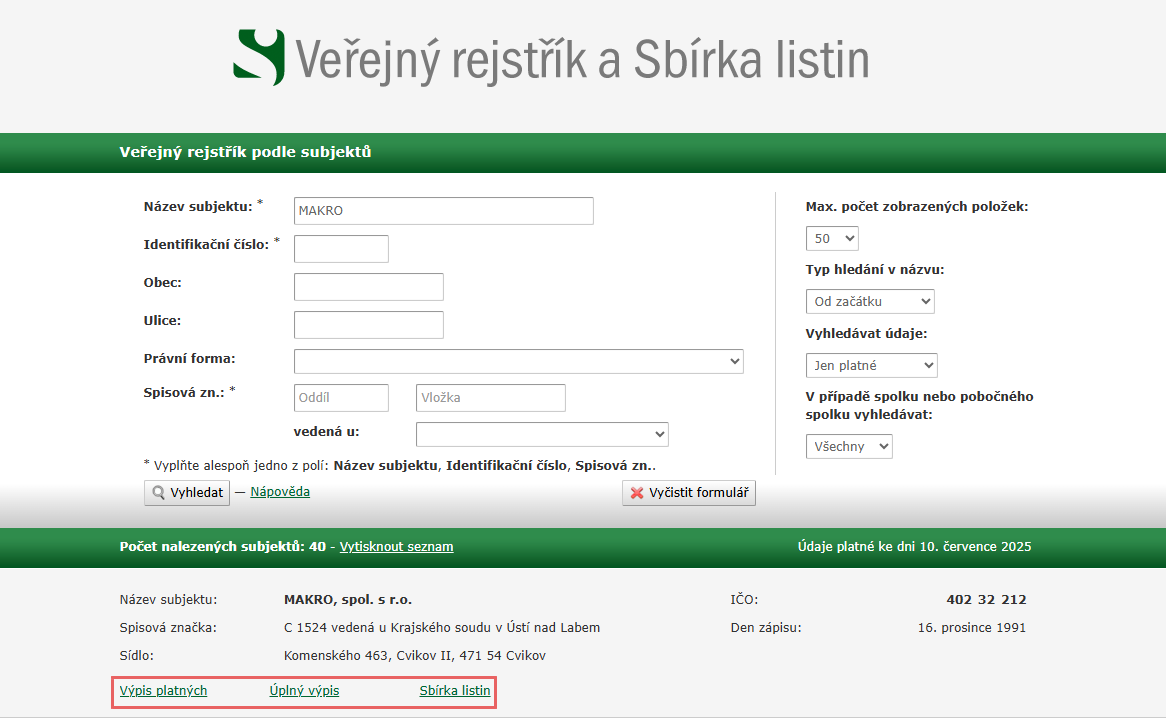Expand the Právní forma dropdown
This screenshot has width=1166, height=719.
tap(518, 361)
